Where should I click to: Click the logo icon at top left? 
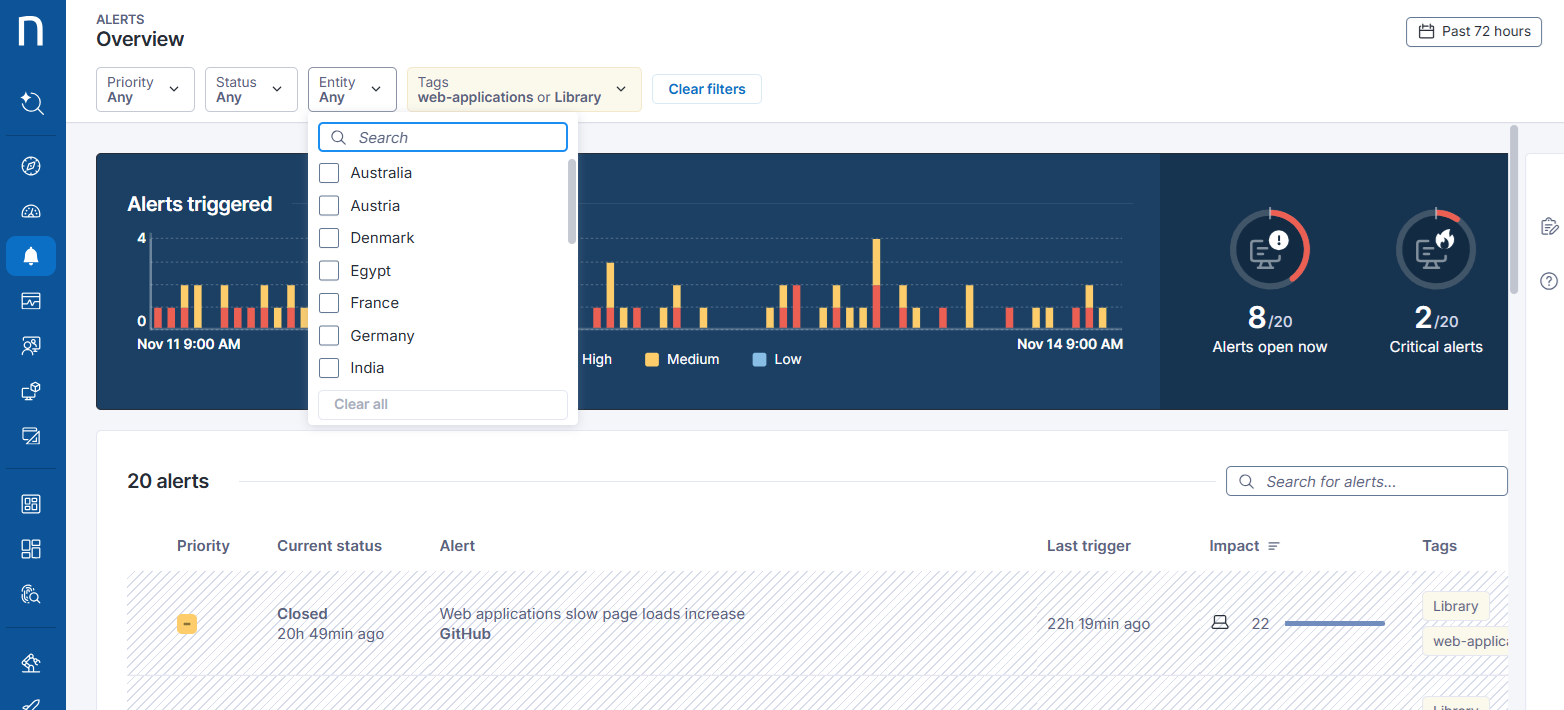(31, 30)
